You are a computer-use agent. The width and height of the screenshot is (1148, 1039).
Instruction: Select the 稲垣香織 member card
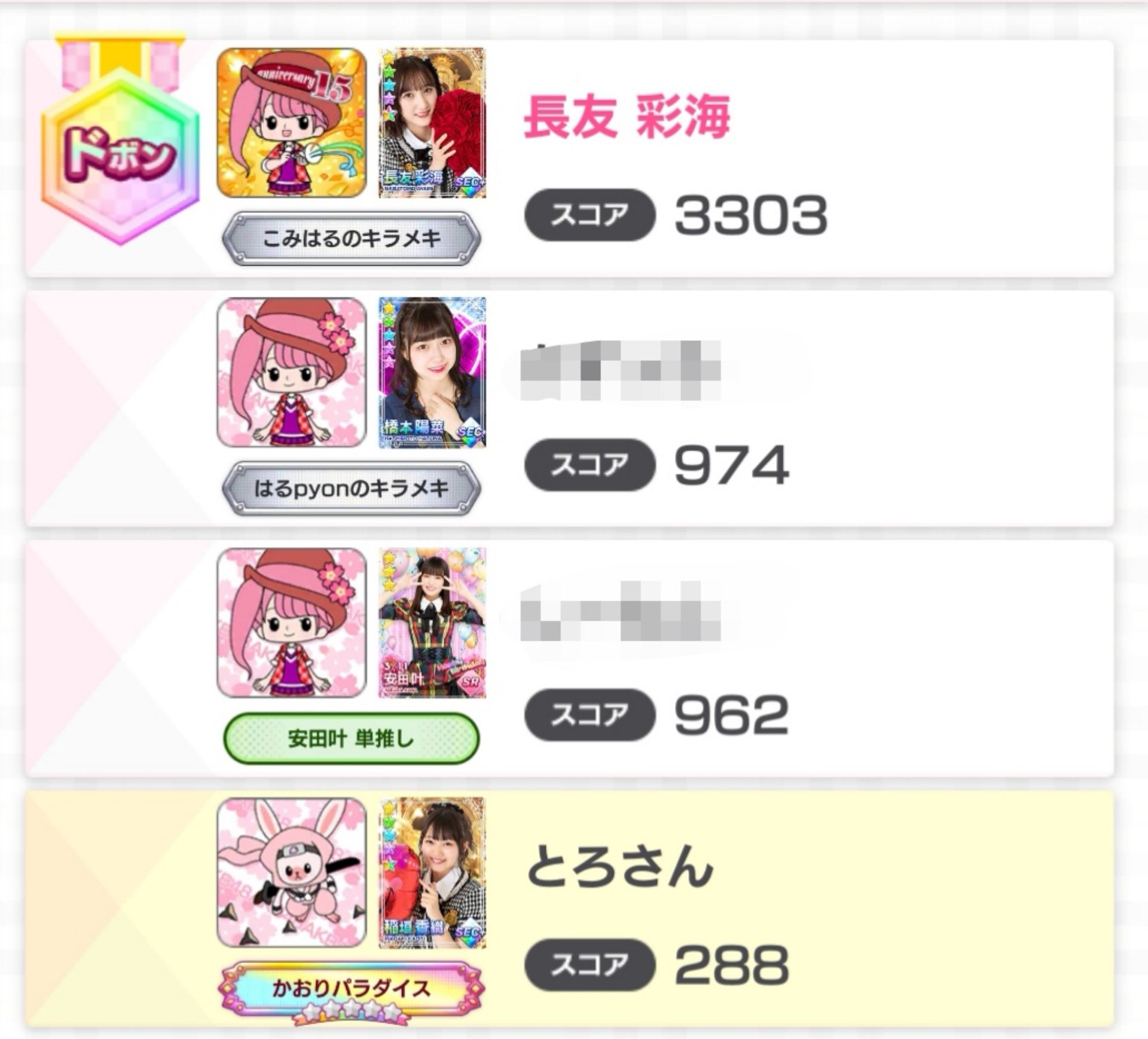[432, 873]
